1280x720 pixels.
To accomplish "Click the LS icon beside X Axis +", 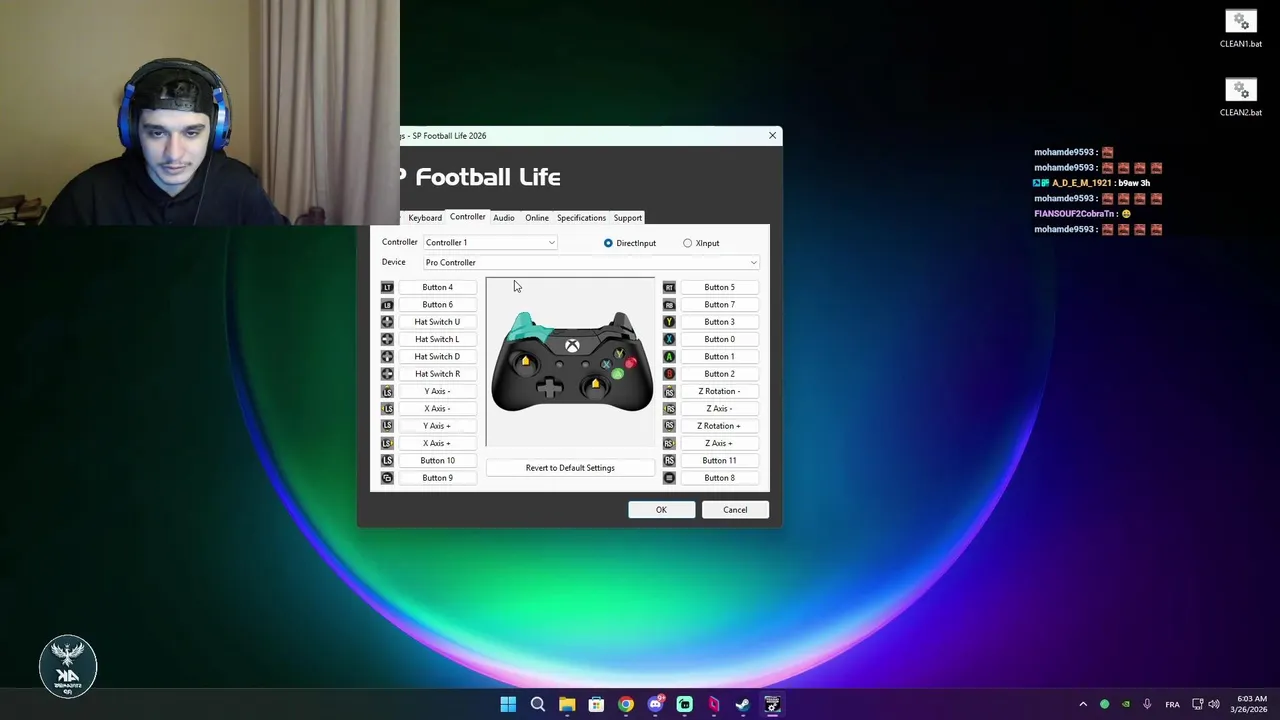I will pyautogui.click(x=387, y=443).
